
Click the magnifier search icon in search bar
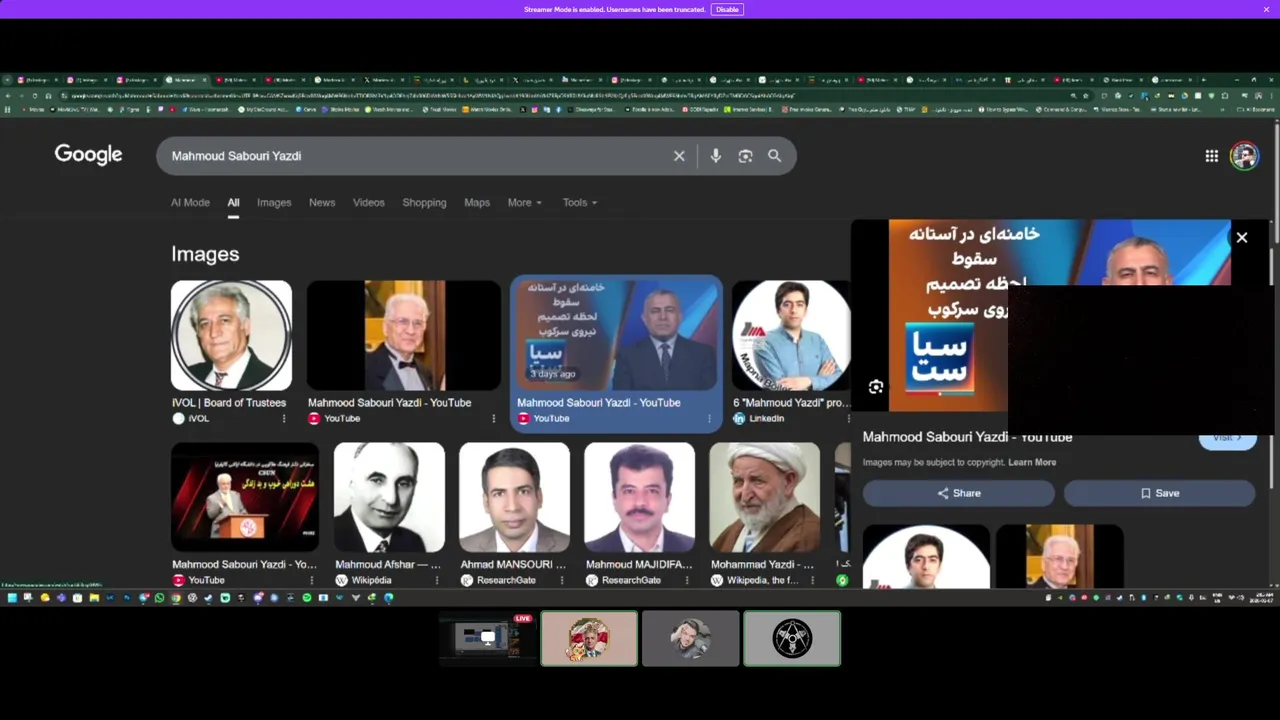[774, 156]
